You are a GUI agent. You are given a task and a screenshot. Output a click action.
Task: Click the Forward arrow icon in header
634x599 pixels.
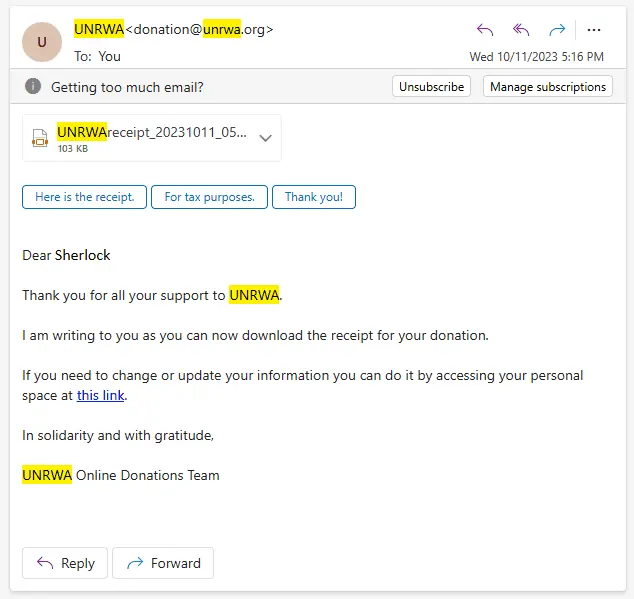[557, 30]
